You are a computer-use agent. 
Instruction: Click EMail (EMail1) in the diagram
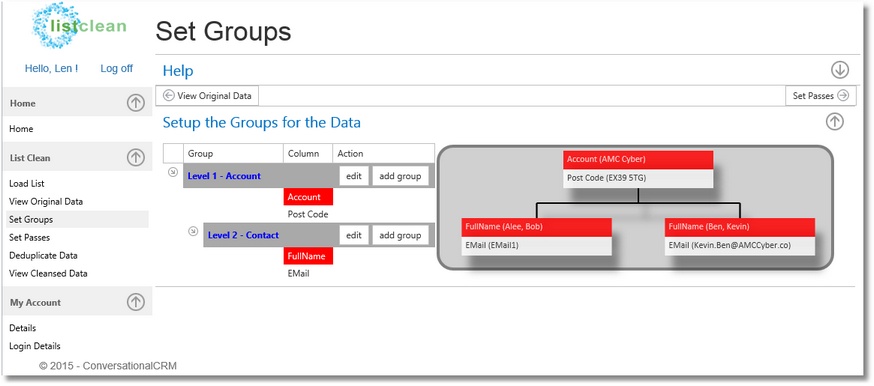click(x=536, y=246)
